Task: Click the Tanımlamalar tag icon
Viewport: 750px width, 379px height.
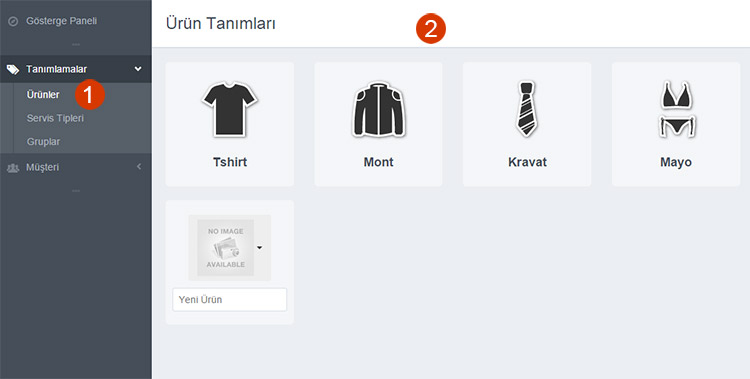Action: tap(13, 69)
